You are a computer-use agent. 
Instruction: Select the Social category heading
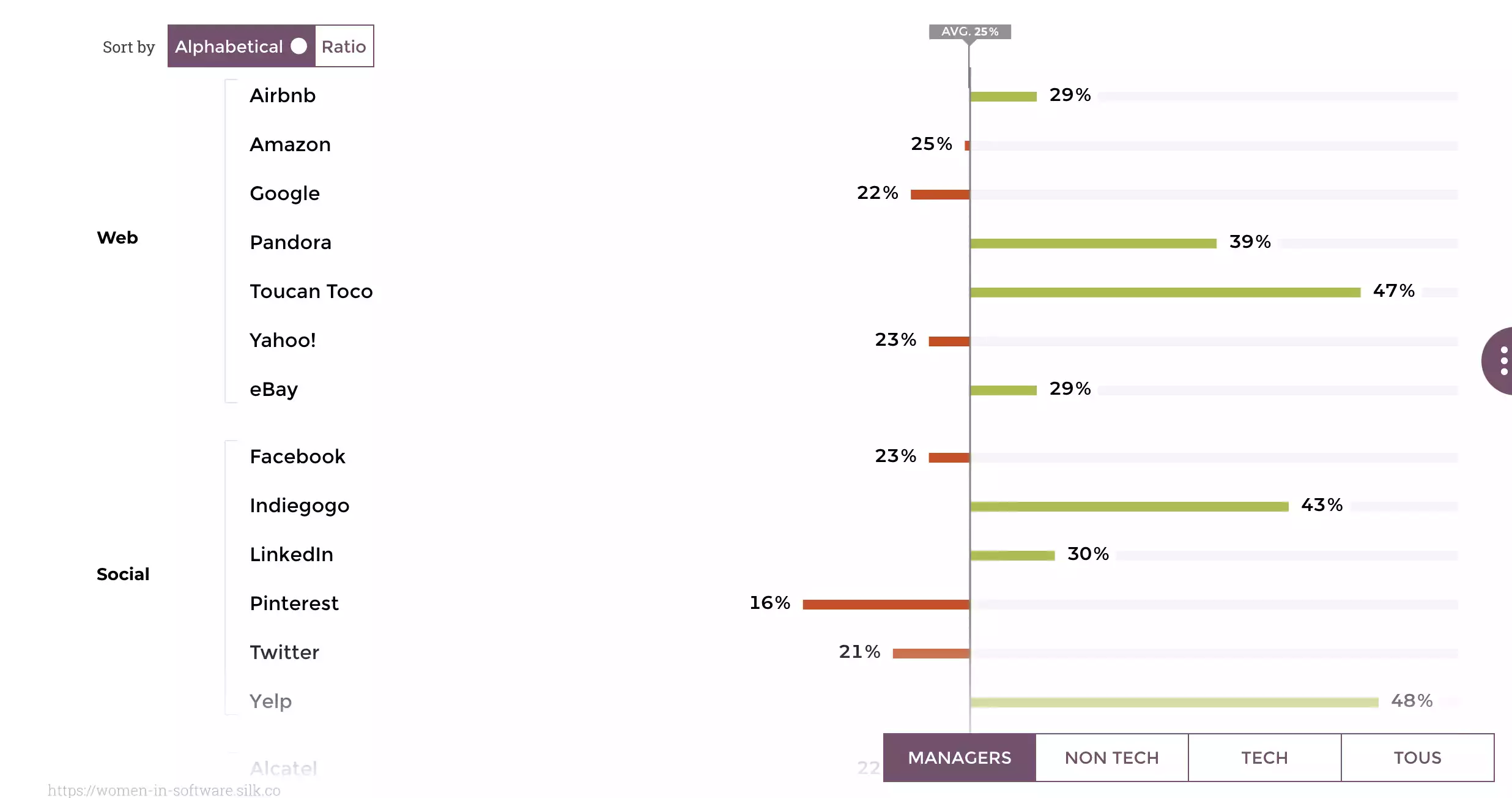123,574
